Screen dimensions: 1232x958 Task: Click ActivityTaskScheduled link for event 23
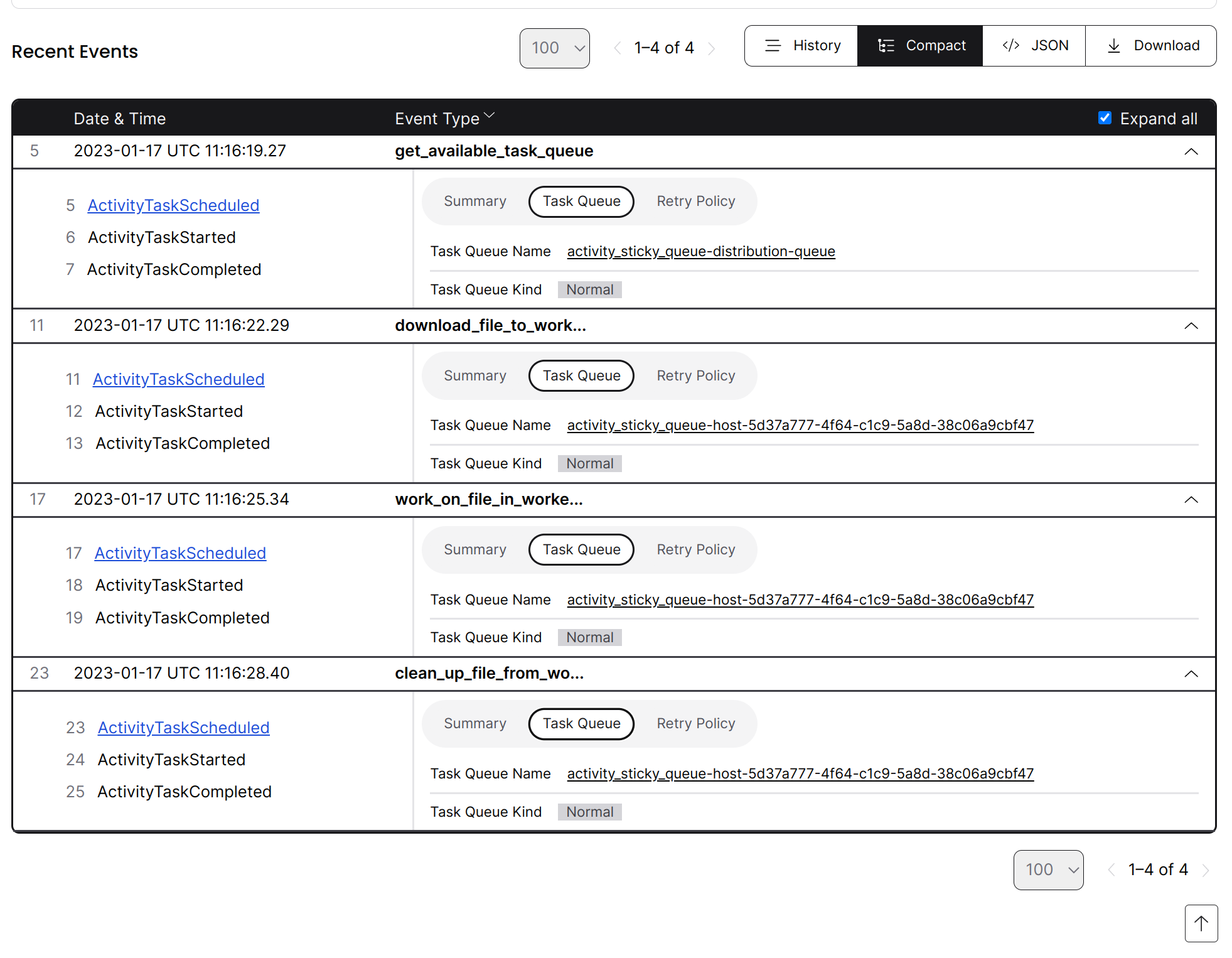pyautogui.click(x=183, y=728)
